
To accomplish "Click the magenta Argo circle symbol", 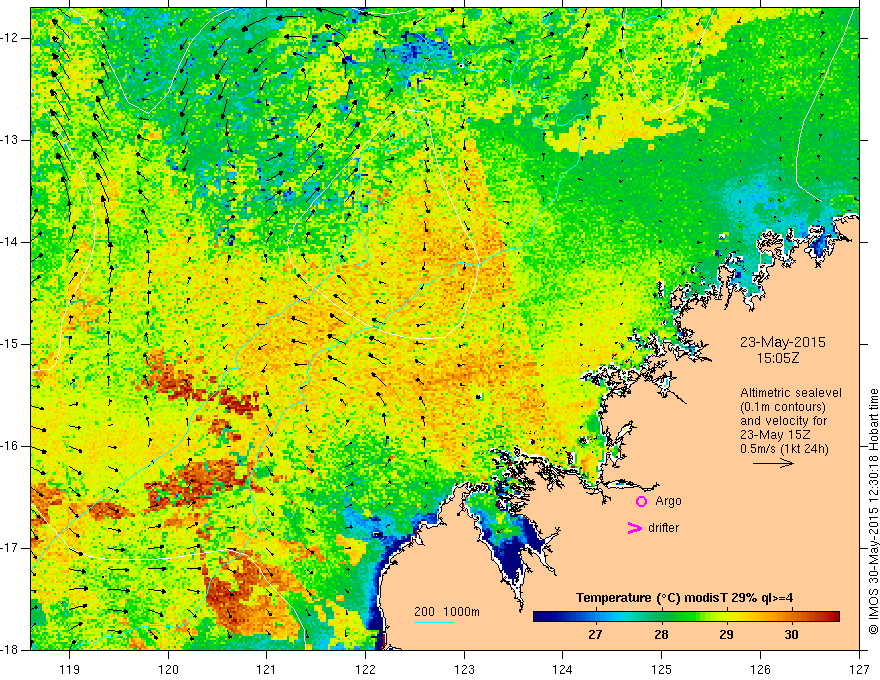I will [x=641, y=502].
